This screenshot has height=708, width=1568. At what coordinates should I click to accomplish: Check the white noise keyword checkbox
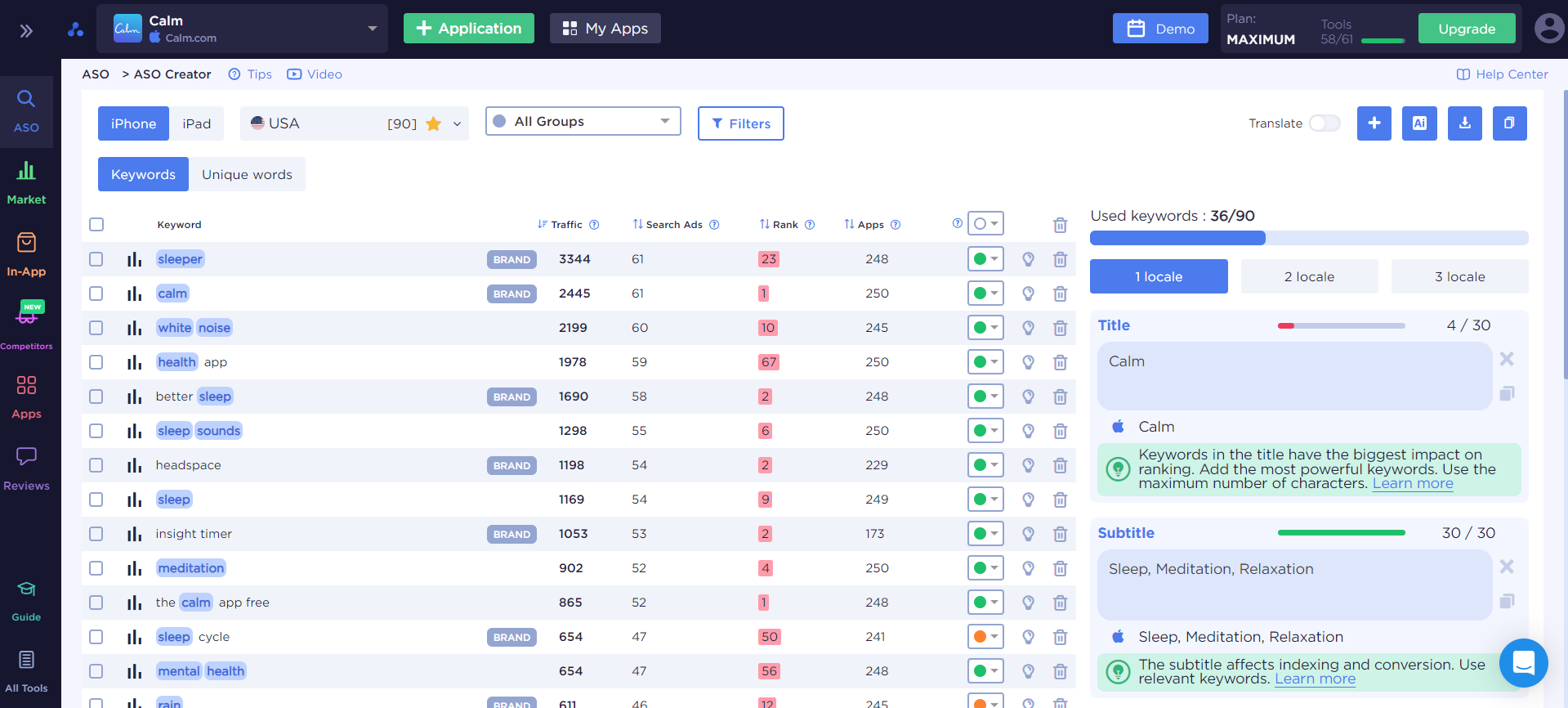pyautogui.click(x=96, y=328)
